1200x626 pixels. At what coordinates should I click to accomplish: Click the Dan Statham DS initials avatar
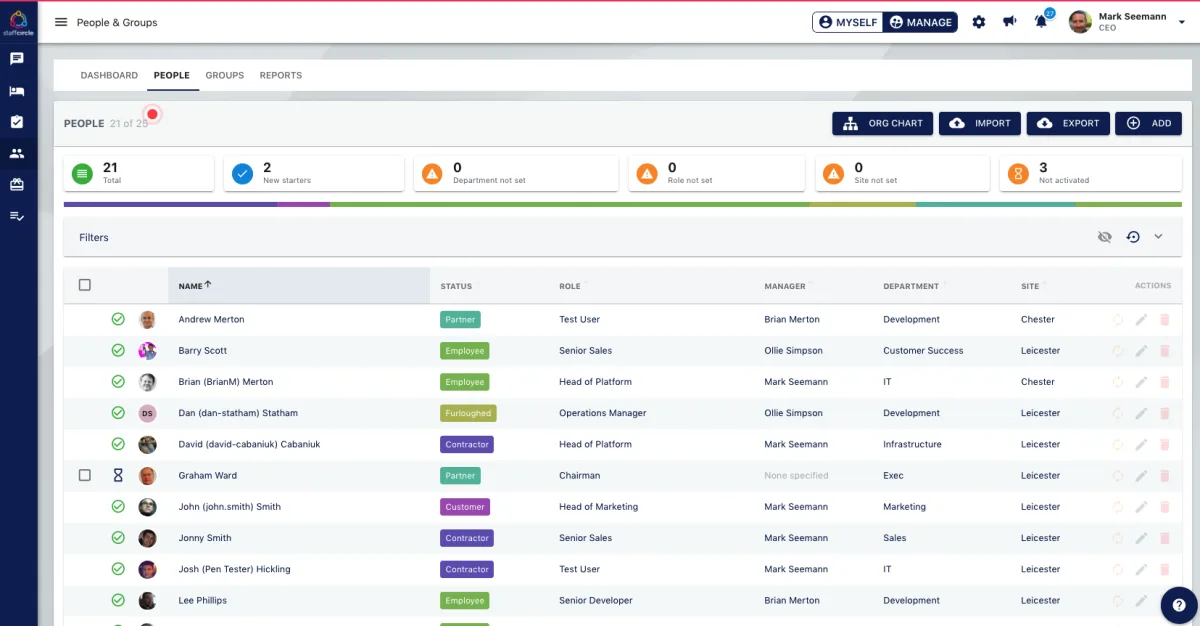click(x=147, y=413)
